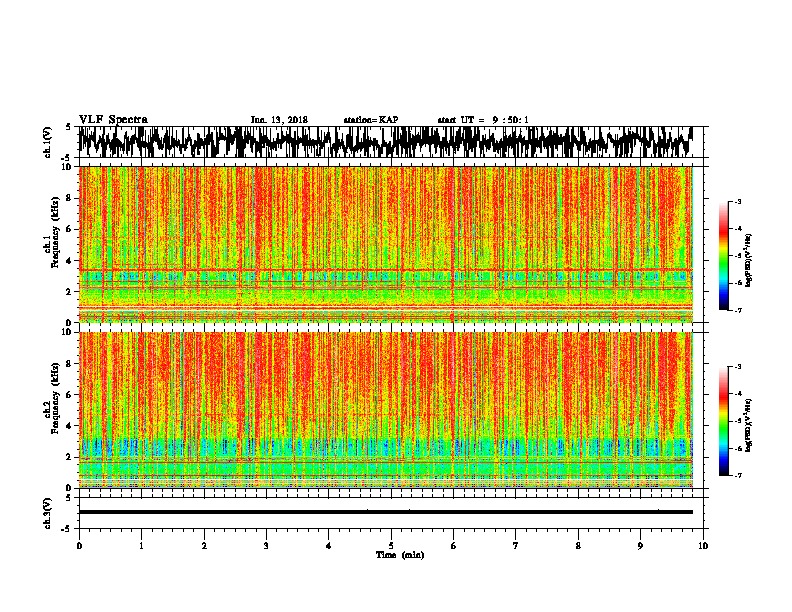Click the "ch.3(V)" axis label
Viewport: 792px width, 612px height.
(x=48, y=513)
